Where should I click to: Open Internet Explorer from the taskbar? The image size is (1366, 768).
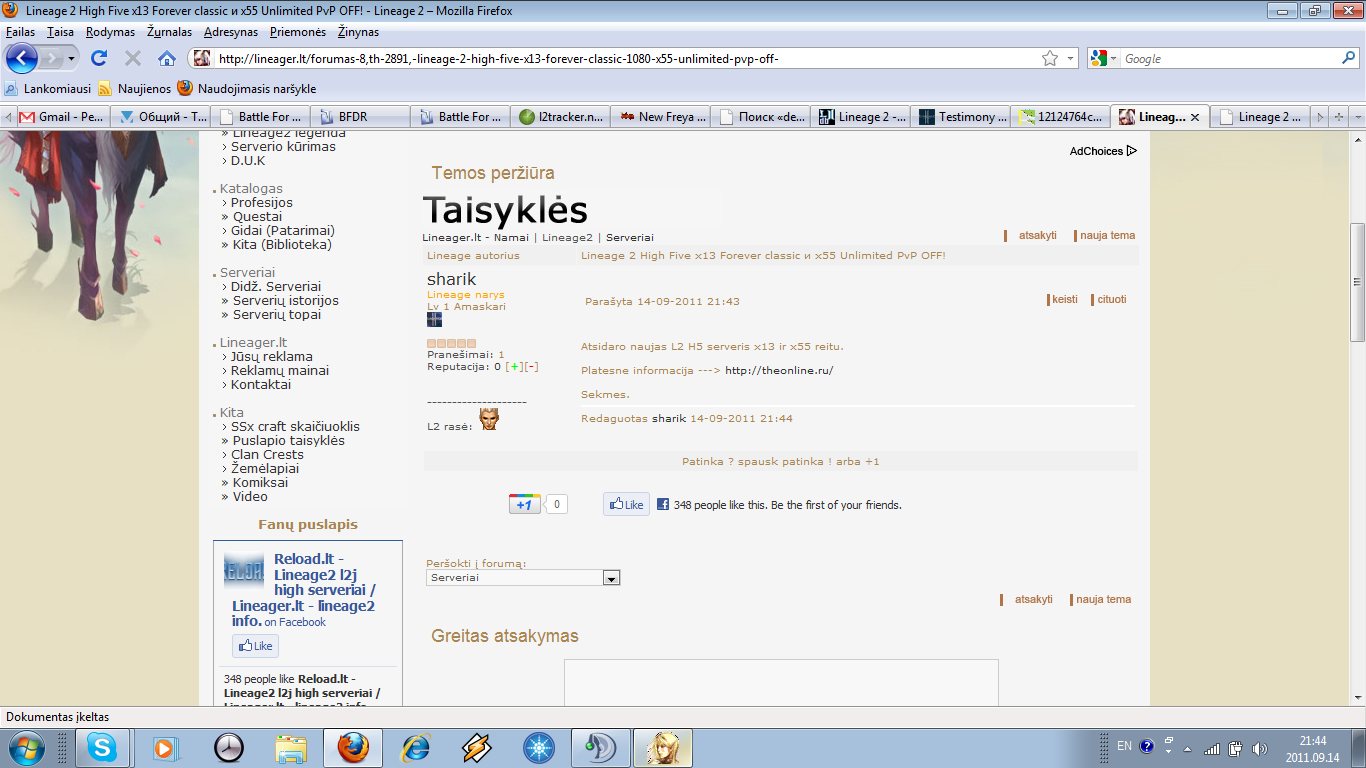click(415, 747)
